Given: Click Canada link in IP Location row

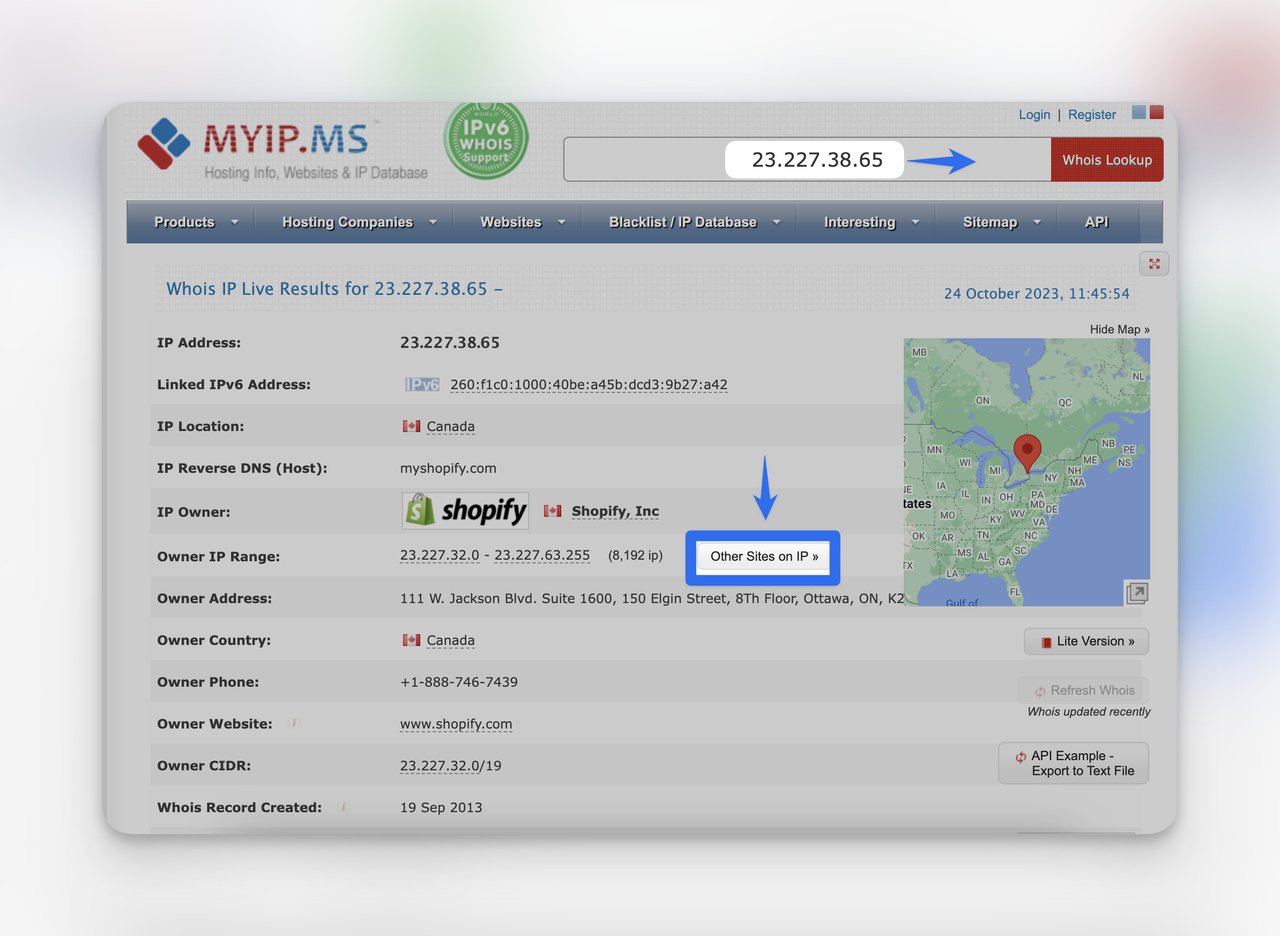Looking at the screenshot, I should click(x=451, y=426).
